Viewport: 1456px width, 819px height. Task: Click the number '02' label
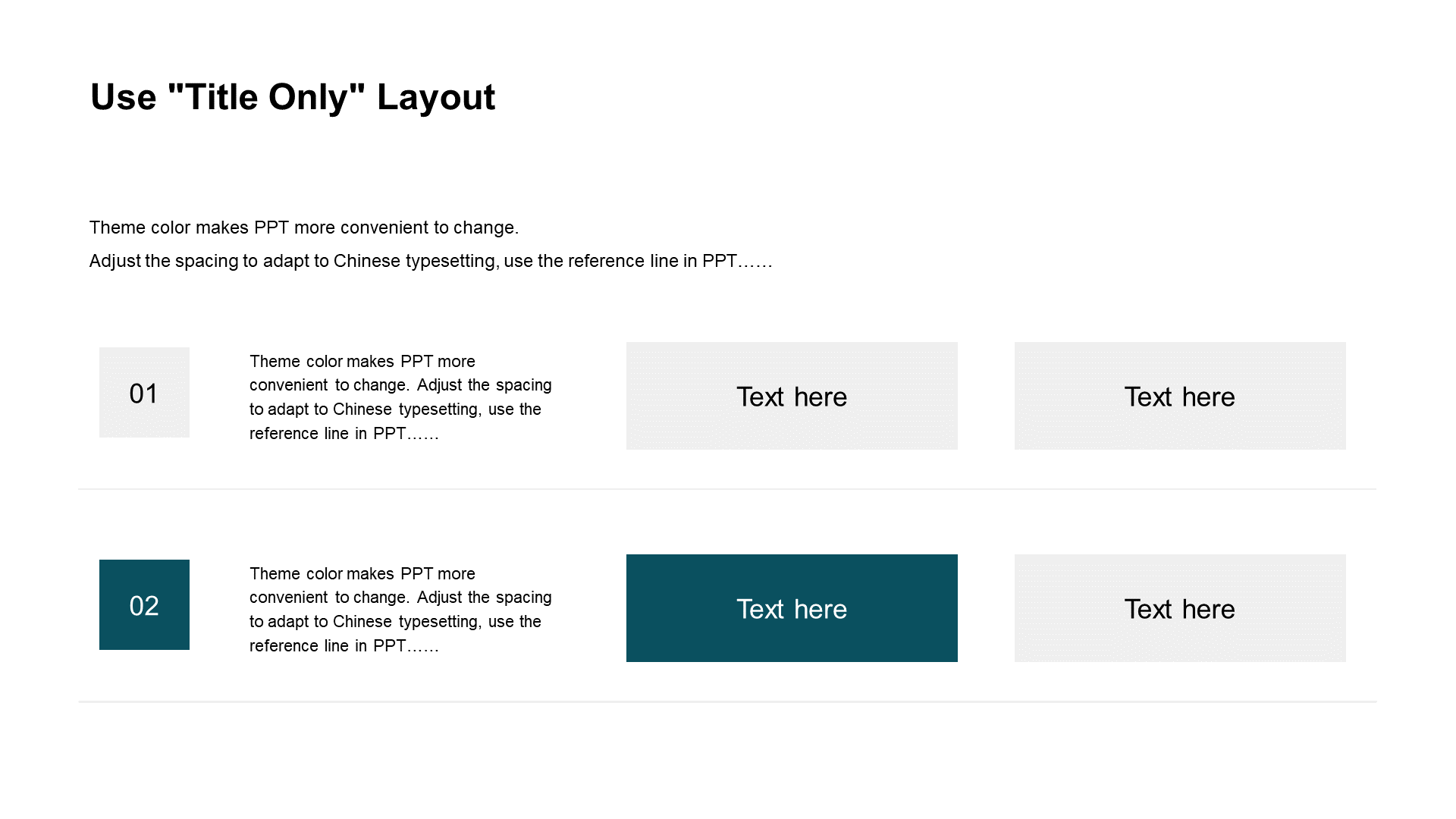click(x=144, y=606)
